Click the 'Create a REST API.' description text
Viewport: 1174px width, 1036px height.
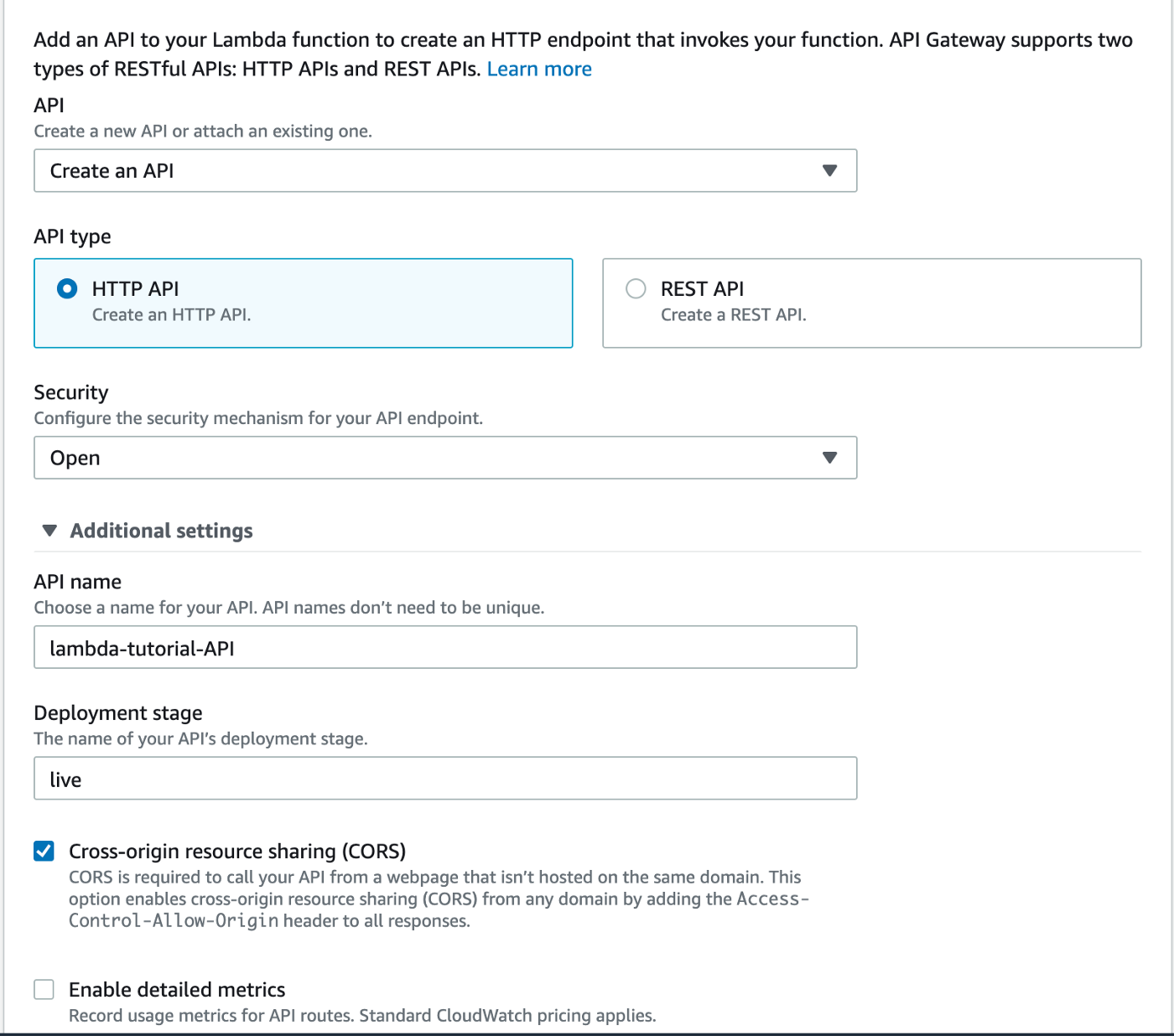733,315
